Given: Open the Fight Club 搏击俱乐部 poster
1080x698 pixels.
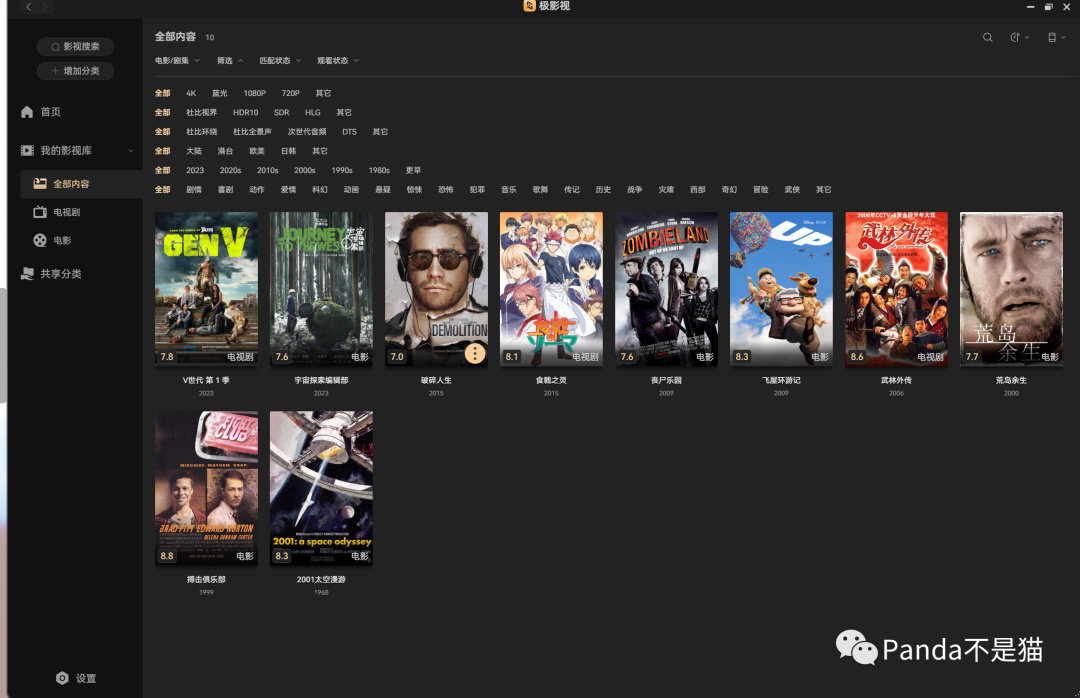Looking at the screenshot, I should pos(207,489).
